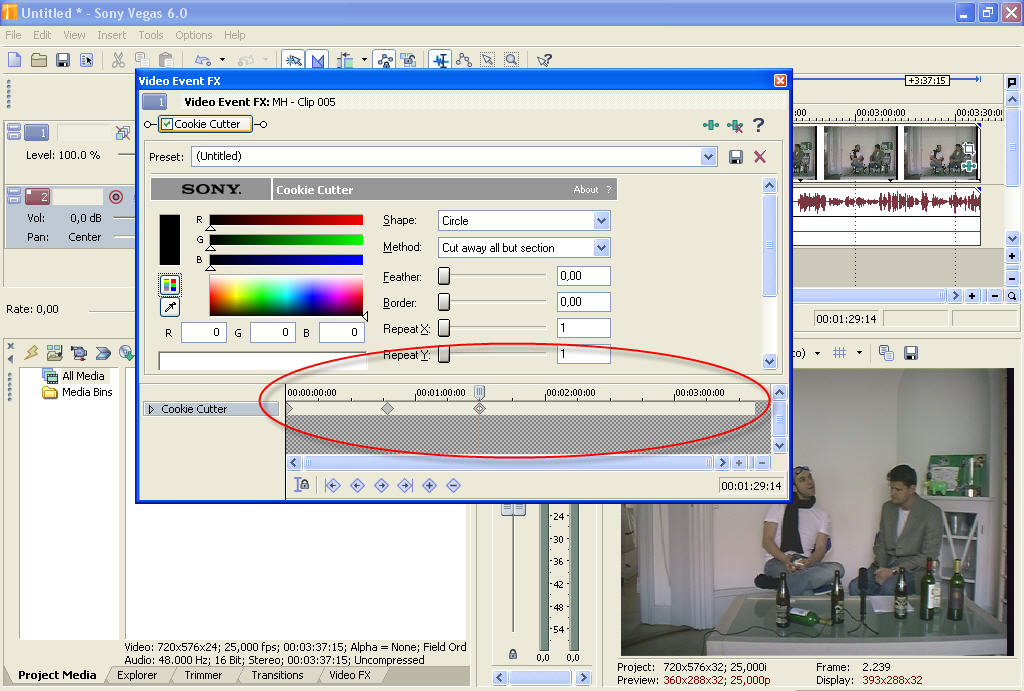Click the Undo arrow icon
Viewport: 1024px width, 691px height.
coord(203,60)
